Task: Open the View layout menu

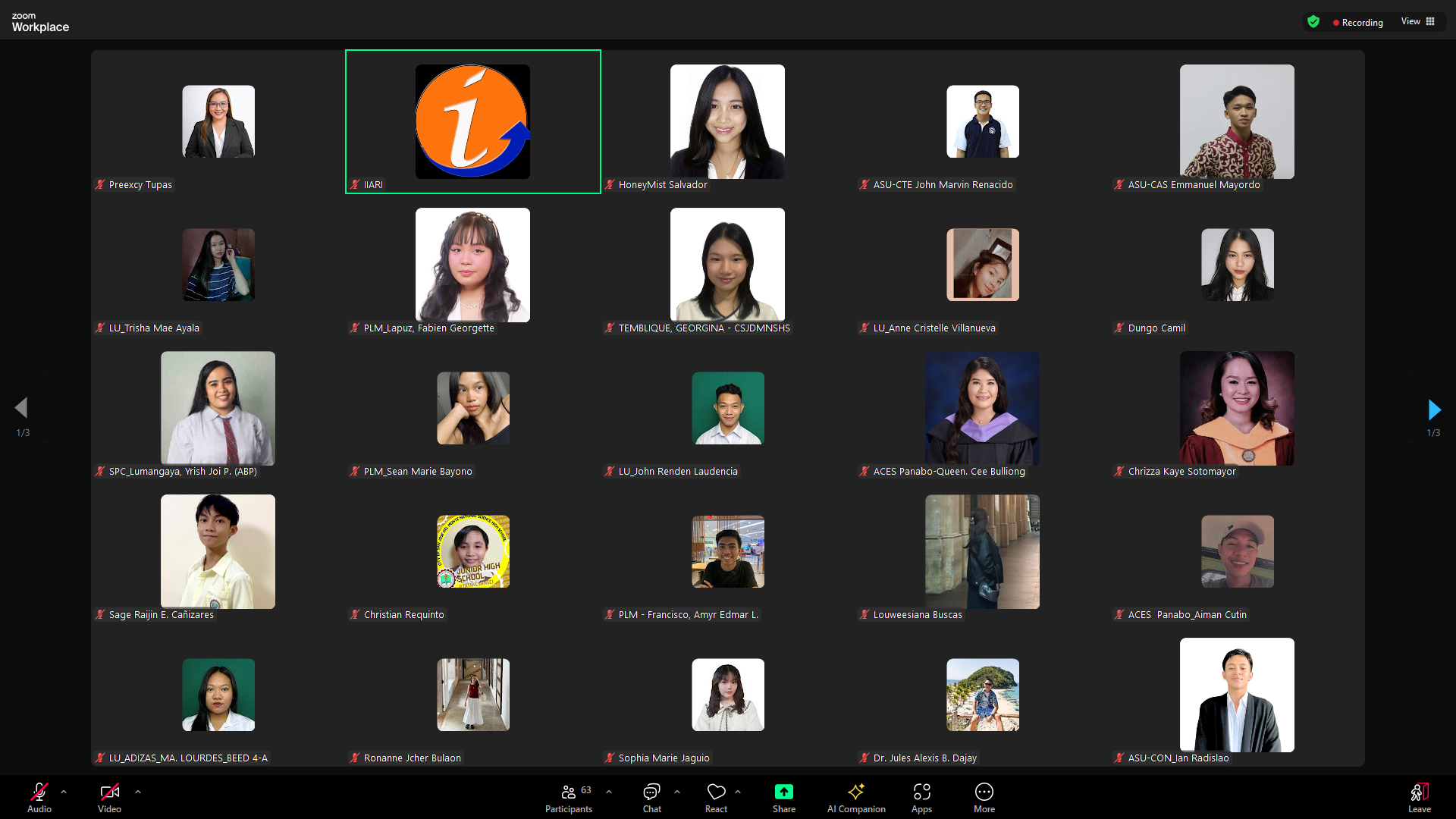Action: 1418,21
